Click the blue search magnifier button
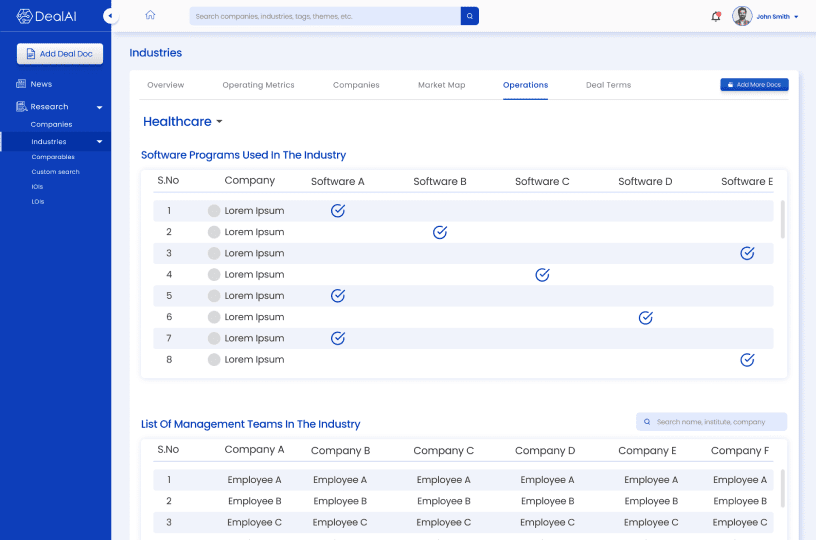816x540 pixels. 470,16
